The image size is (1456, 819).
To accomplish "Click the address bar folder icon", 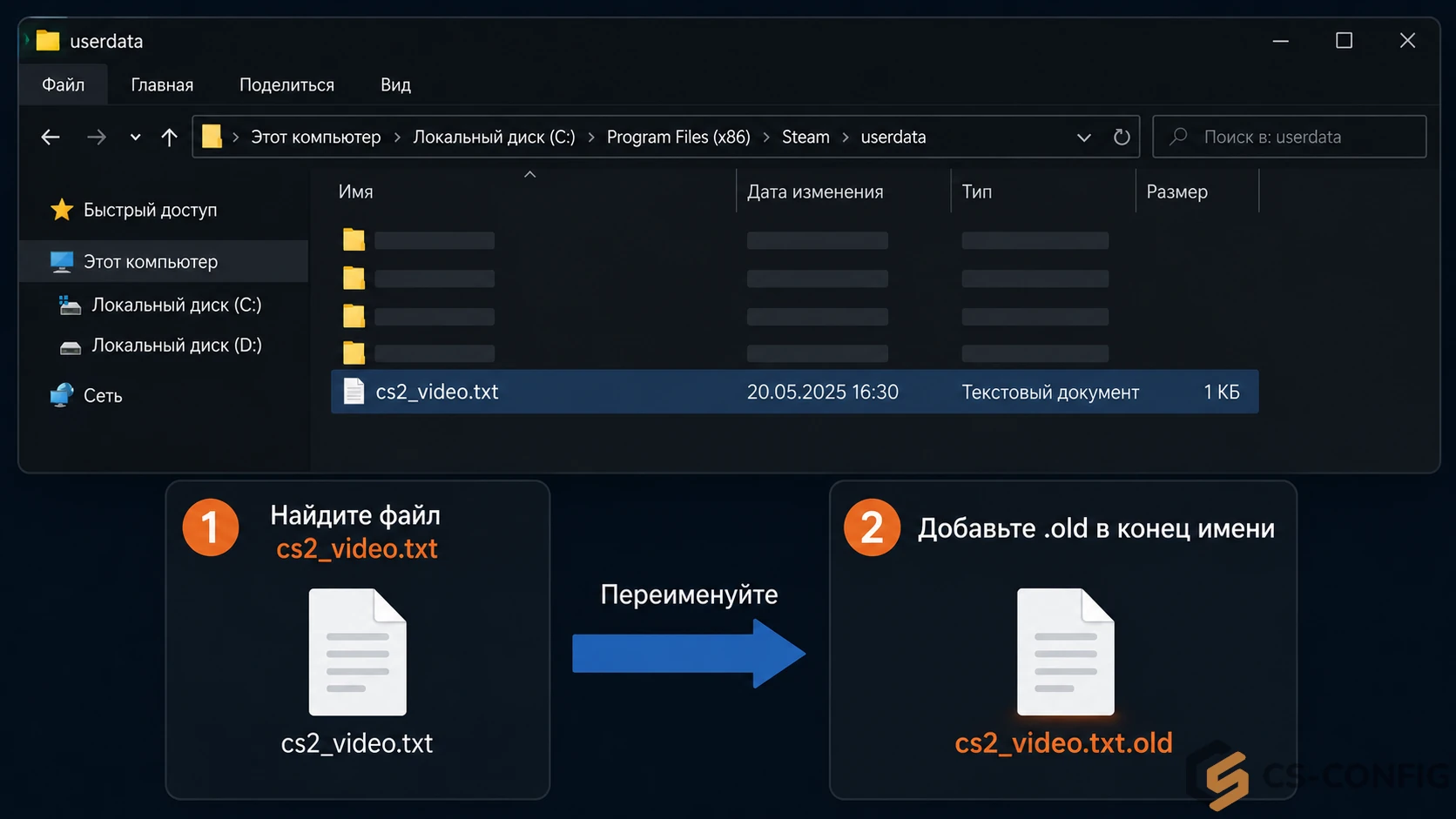I will pyautogui.click(x=212, y=137).
